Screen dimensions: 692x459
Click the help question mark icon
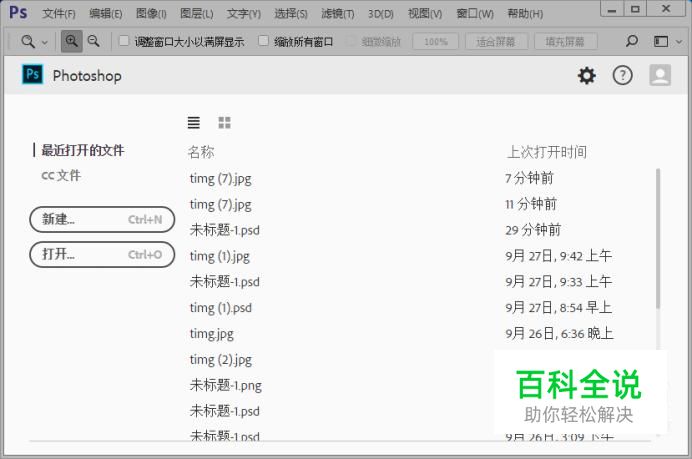point(622,75)
